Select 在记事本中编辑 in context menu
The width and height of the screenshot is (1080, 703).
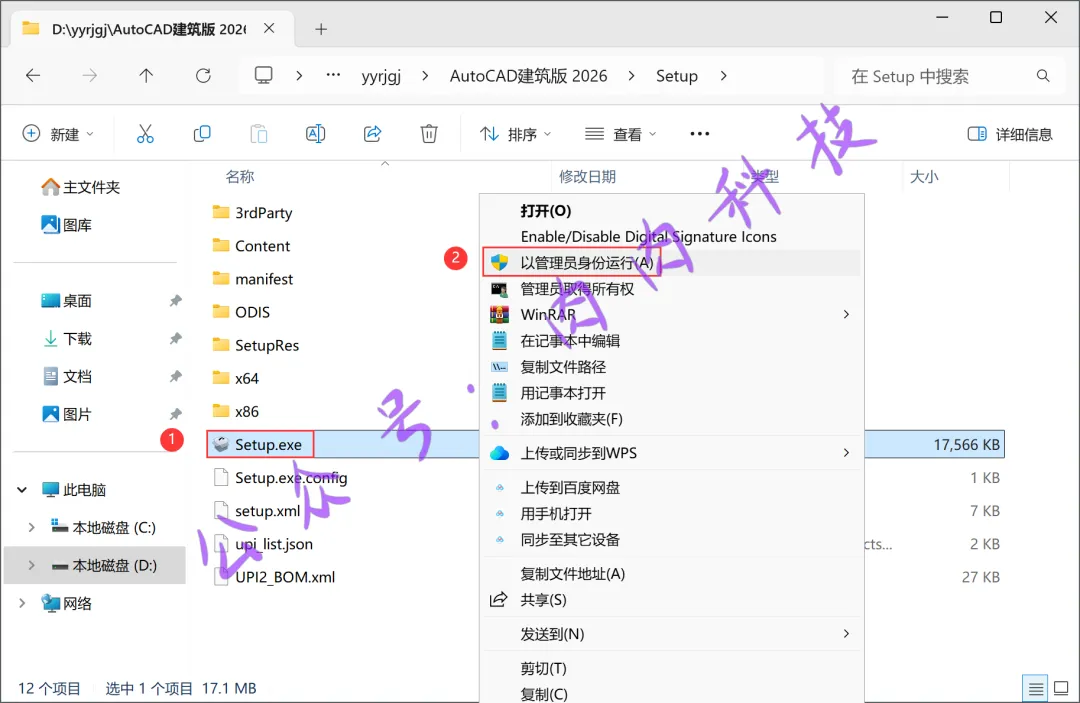tap(672, 341)
